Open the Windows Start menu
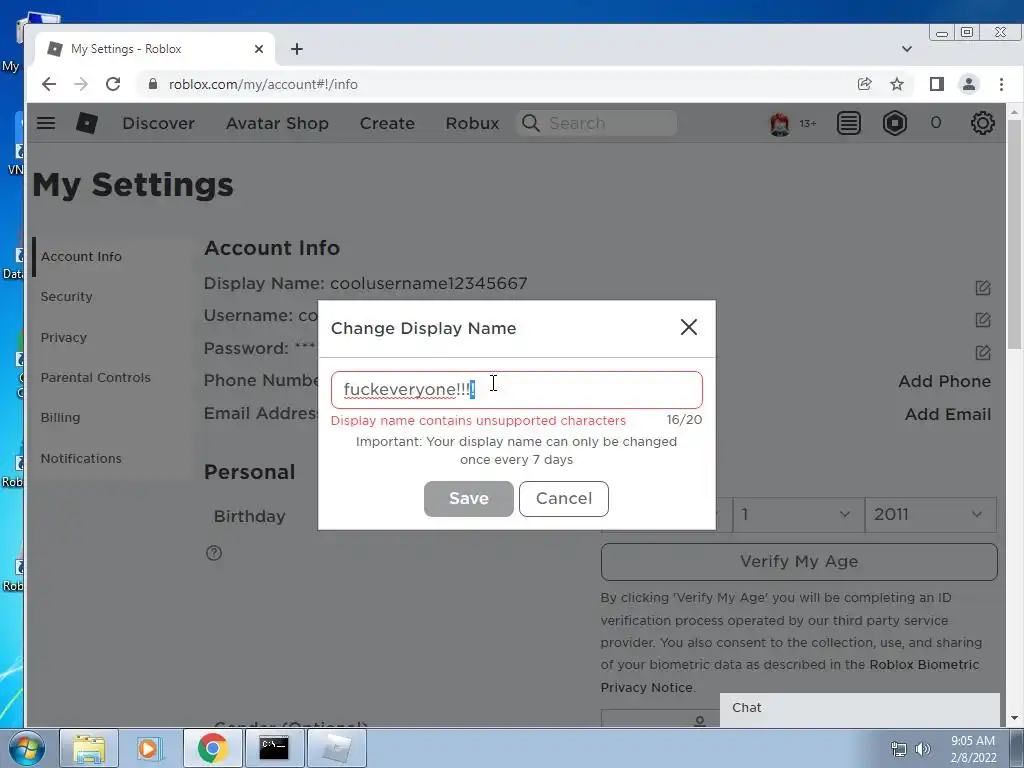Viewport: 1024px width, 768px height. pyautogui.click(x=25, y=748)
